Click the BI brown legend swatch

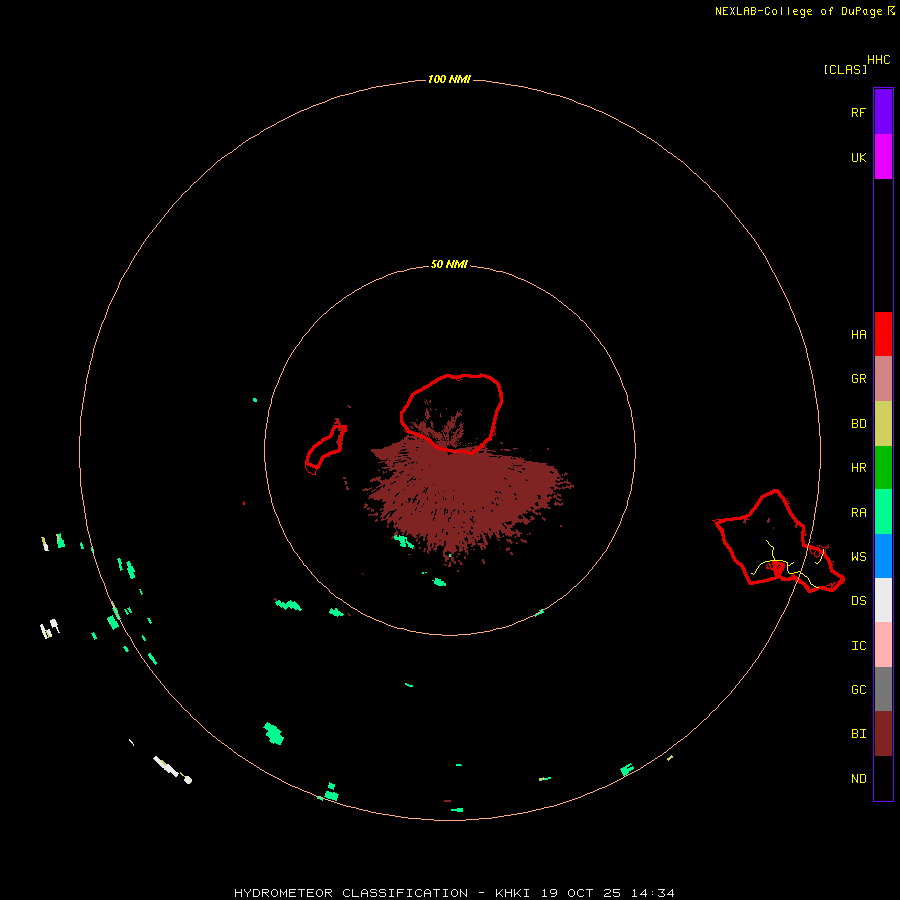click(x=883, y=734)
